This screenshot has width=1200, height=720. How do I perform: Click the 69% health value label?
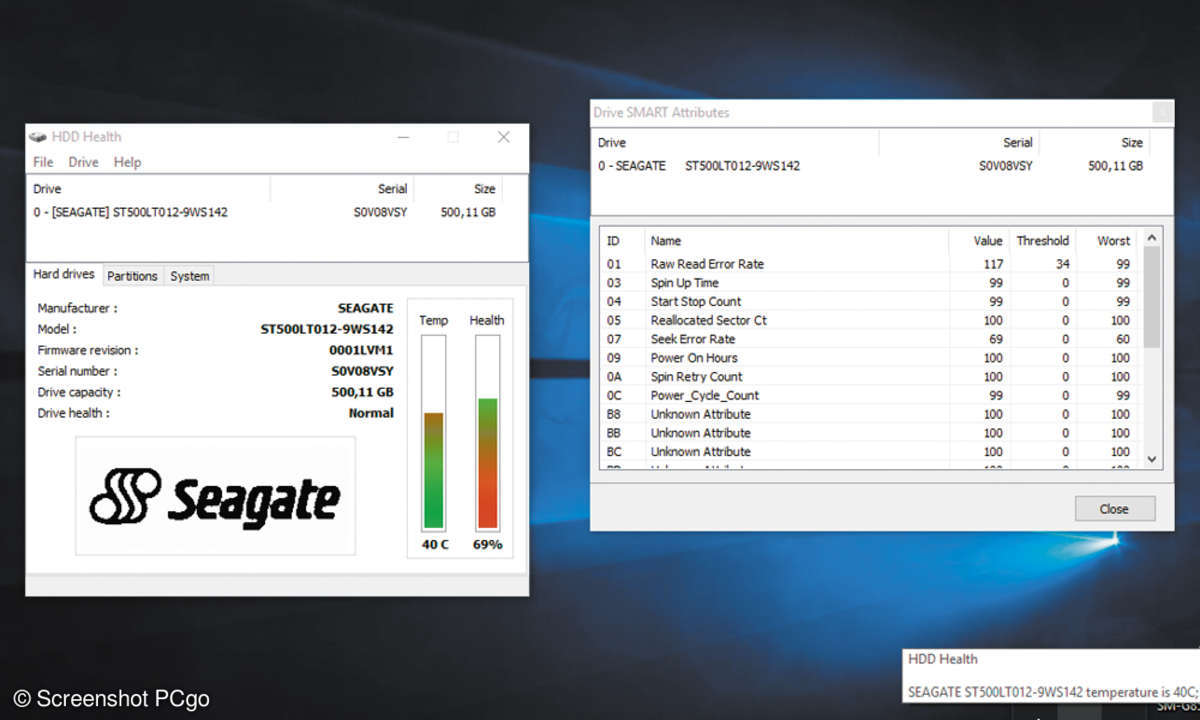(x=487, y=545)
